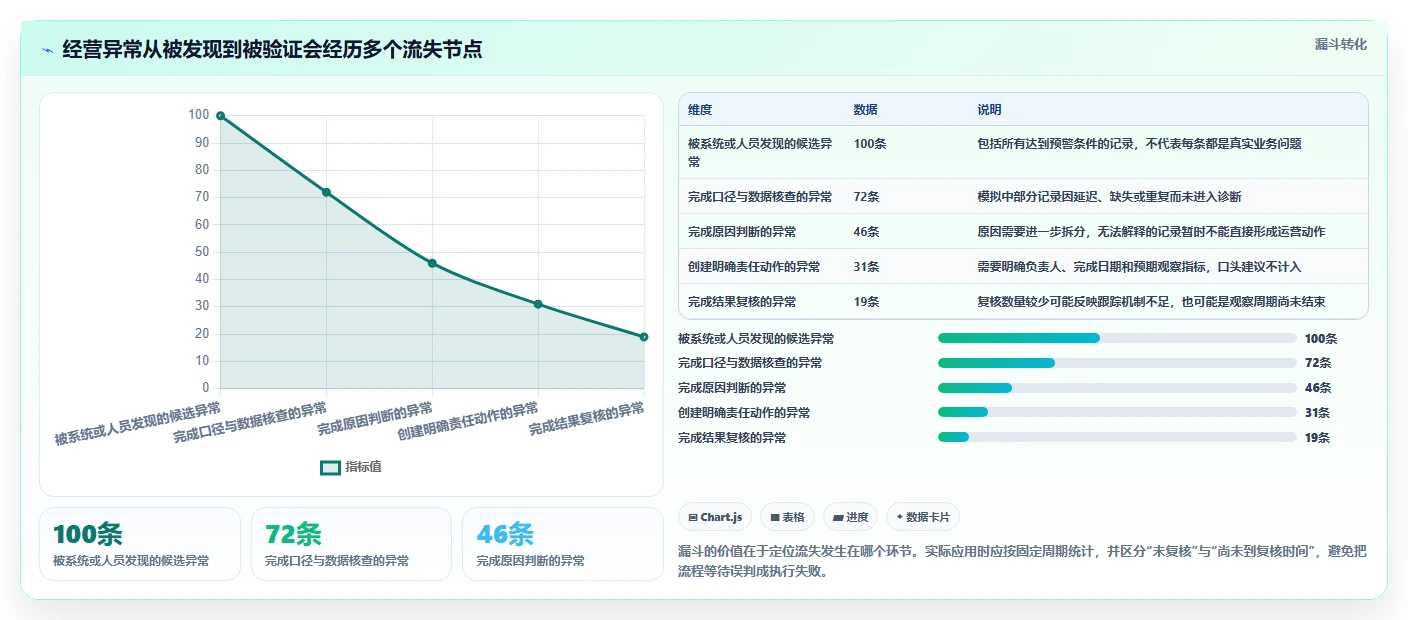Click the 漏斗转化 label in header
Image resolution: width=1408 pixels, height=620 pixels.
(1340, 44)
